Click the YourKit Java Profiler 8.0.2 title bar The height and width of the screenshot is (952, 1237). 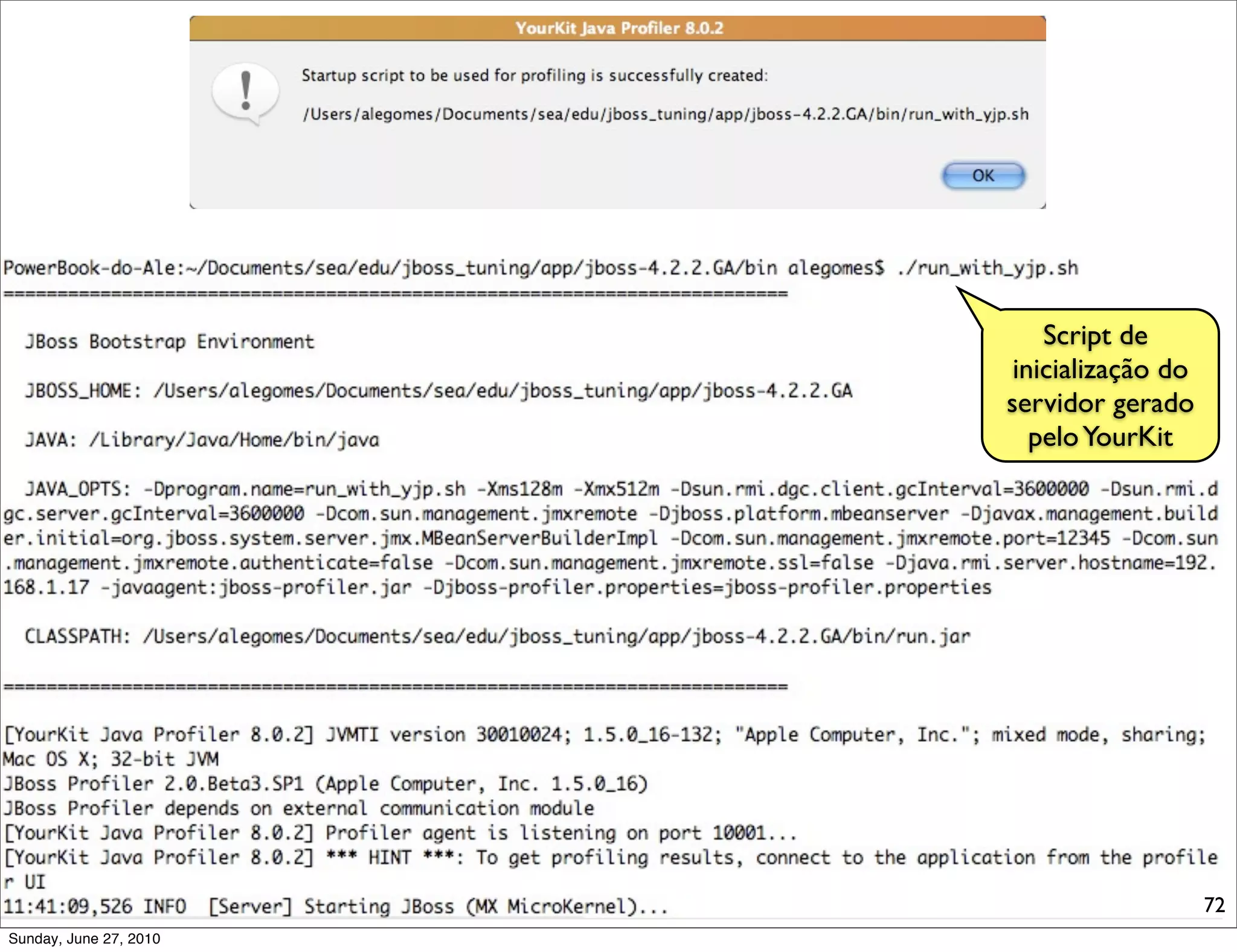pos(618,28)
